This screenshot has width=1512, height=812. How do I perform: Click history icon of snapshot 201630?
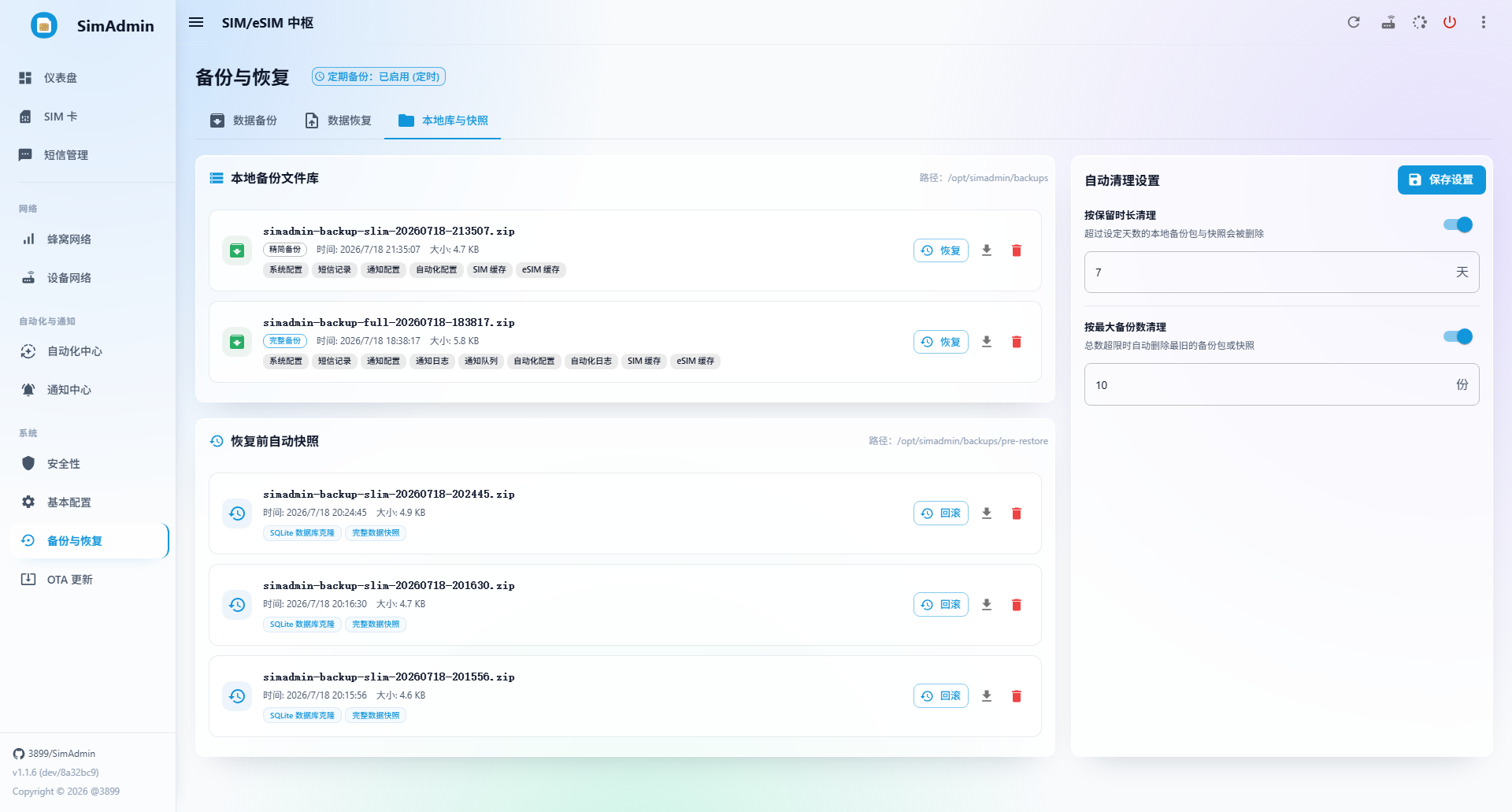237,605
